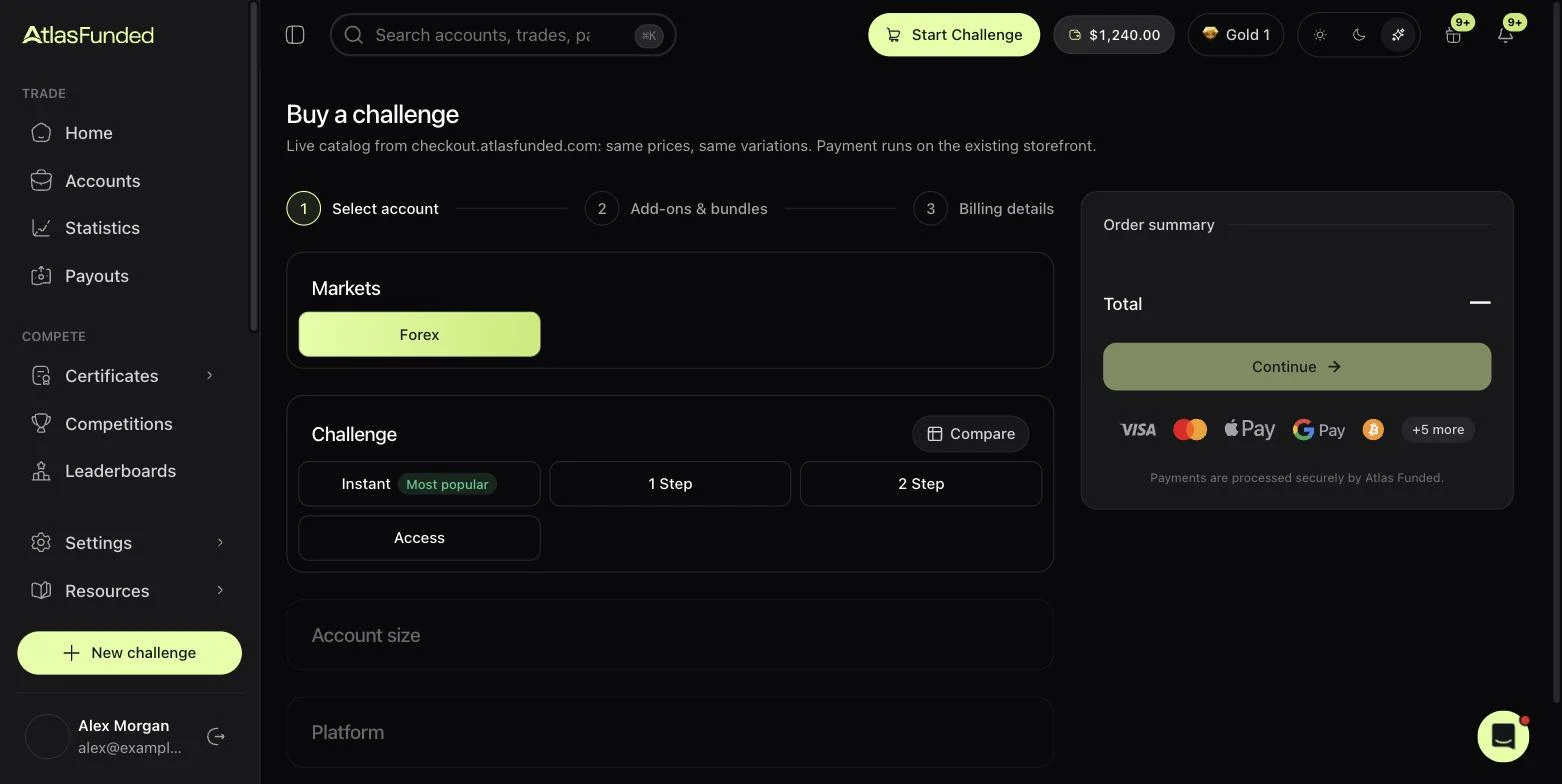Go to step 1 Select account
This screenshot has height=784, width=1562.
363,209
